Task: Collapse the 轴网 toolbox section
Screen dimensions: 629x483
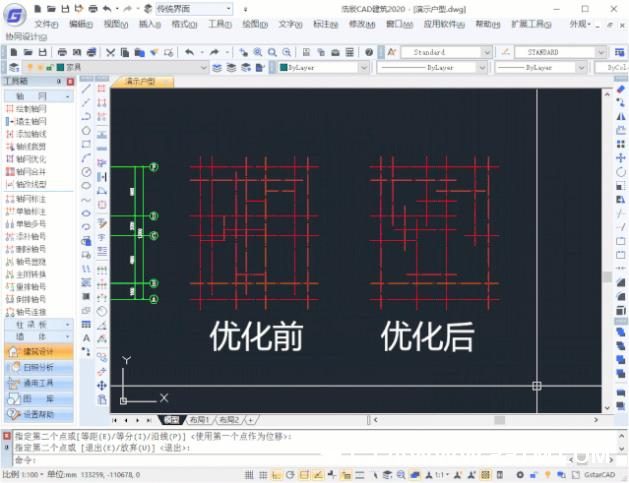Action: click(39, 96)
